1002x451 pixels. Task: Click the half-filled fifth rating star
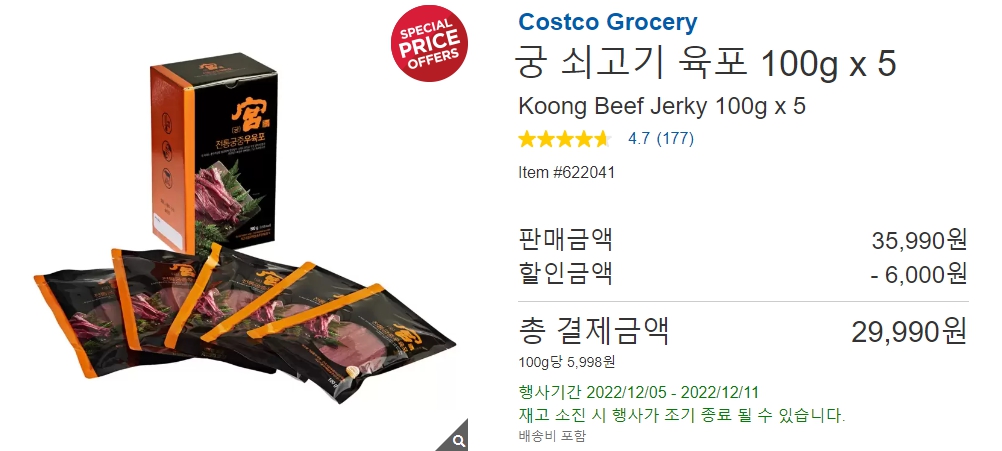pos(602,139)
